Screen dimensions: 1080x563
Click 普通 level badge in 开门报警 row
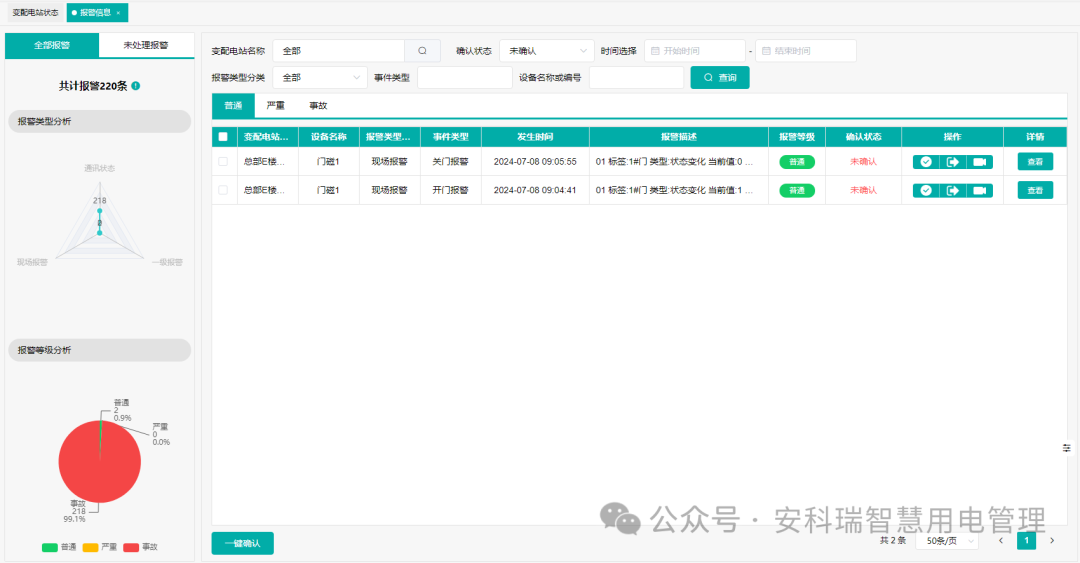point(797,190)
